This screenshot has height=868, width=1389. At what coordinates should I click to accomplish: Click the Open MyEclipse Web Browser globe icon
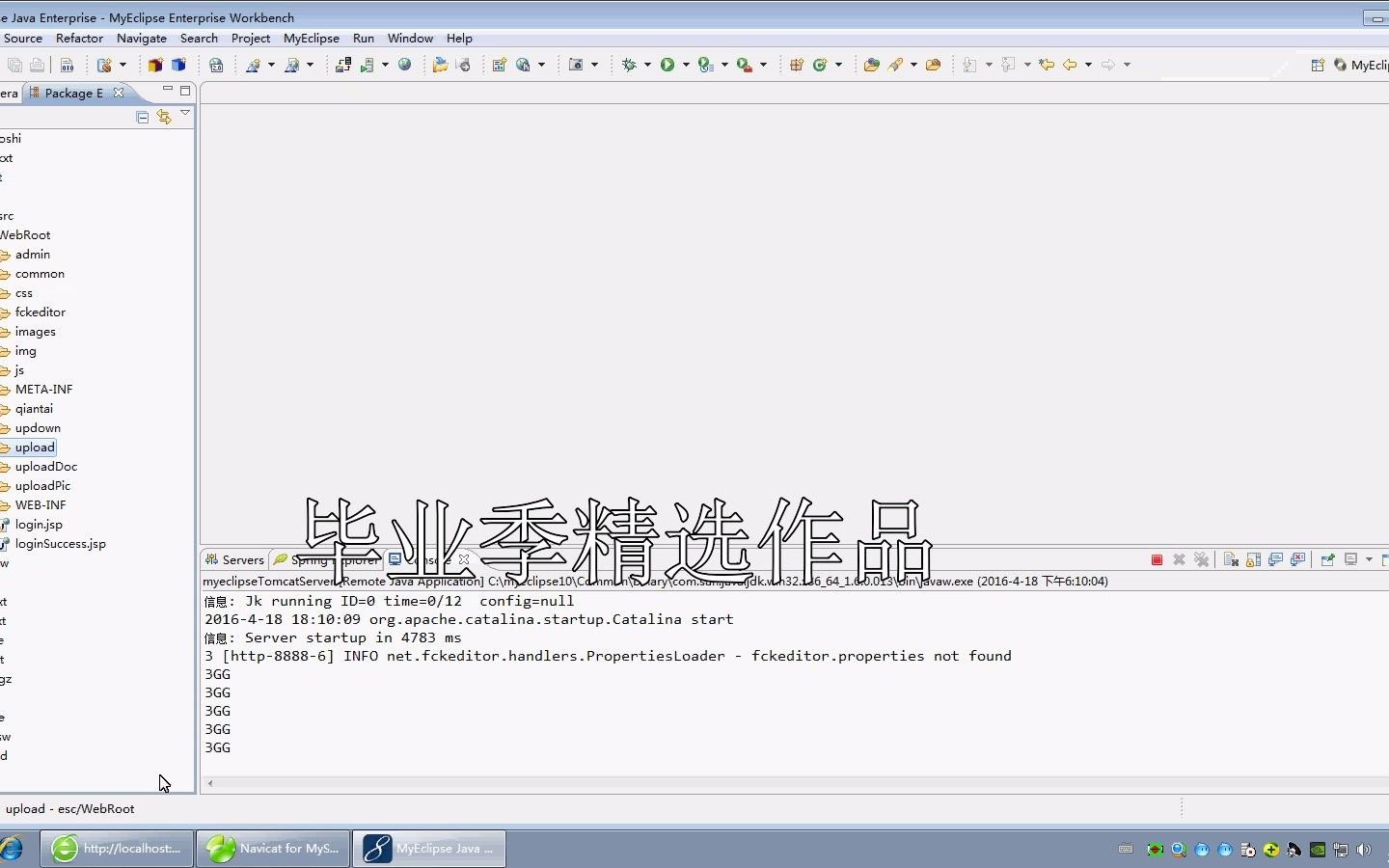pos(405,65)
